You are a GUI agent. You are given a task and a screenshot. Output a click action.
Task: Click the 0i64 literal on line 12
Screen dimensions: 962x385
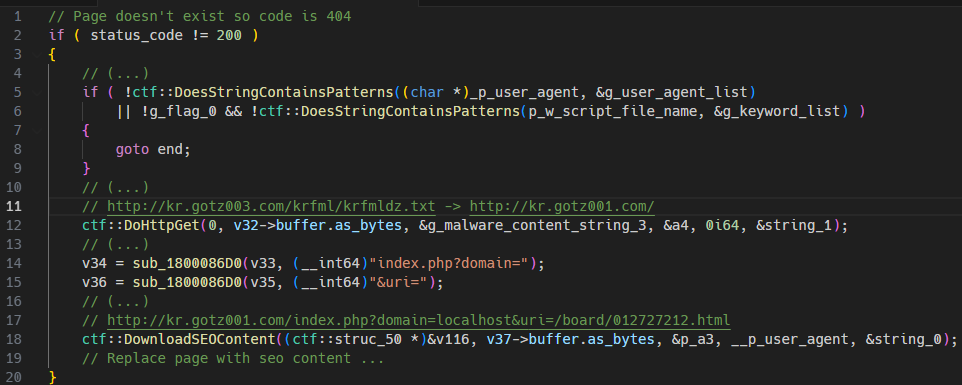(723, 226)
